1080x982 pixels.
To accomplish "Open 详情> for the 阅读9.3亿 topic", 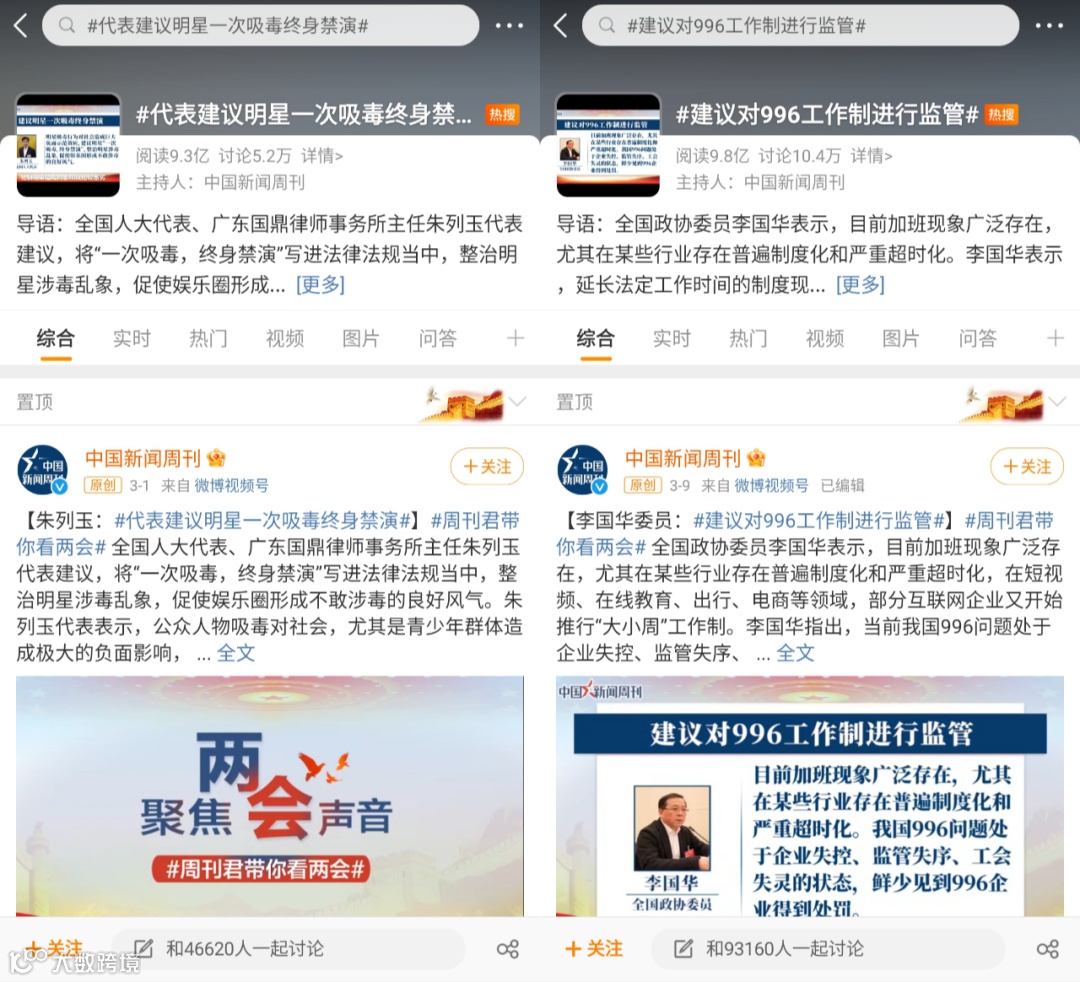I will (x=322, y=156).
